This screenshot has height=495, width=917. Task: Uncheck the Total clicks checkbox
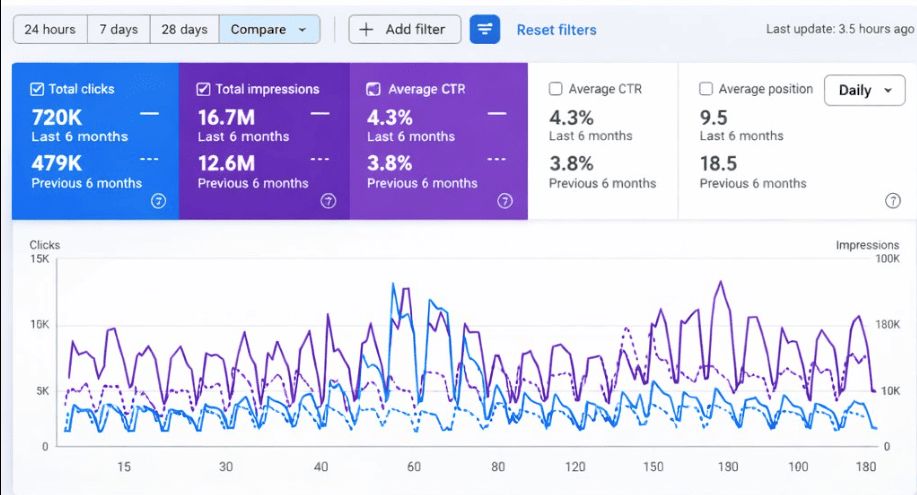tap(37, 89)
